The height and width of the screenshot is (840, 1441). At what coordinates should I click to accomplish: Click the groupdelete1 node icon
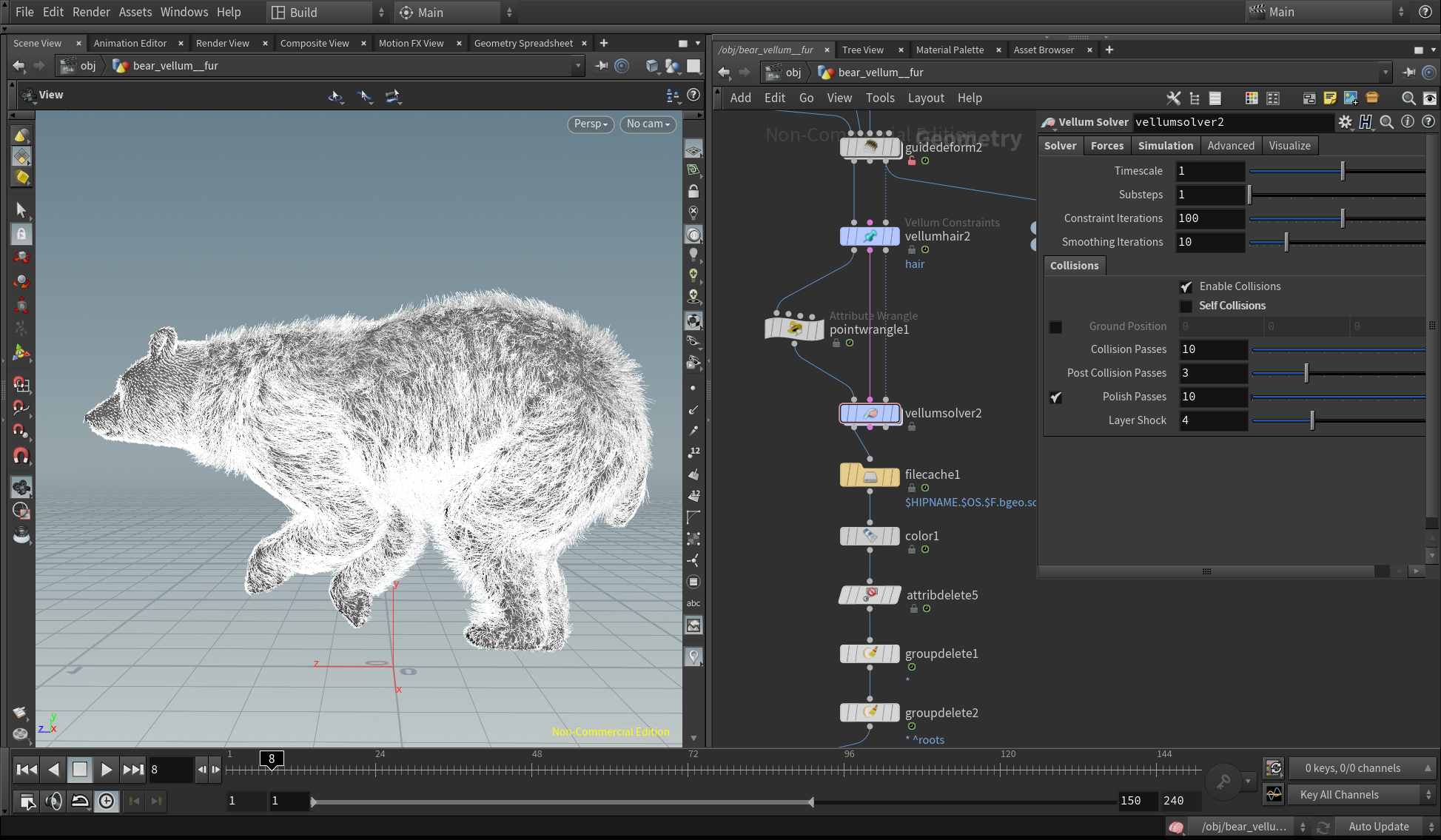point(870,653)
